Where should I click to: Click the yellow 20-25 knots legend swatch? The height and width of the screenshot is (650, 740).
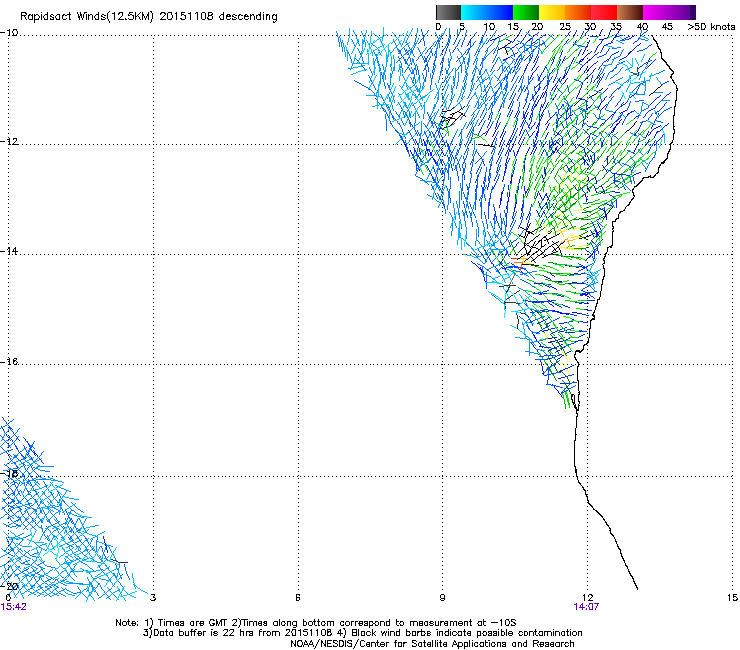tap(552, 12)
